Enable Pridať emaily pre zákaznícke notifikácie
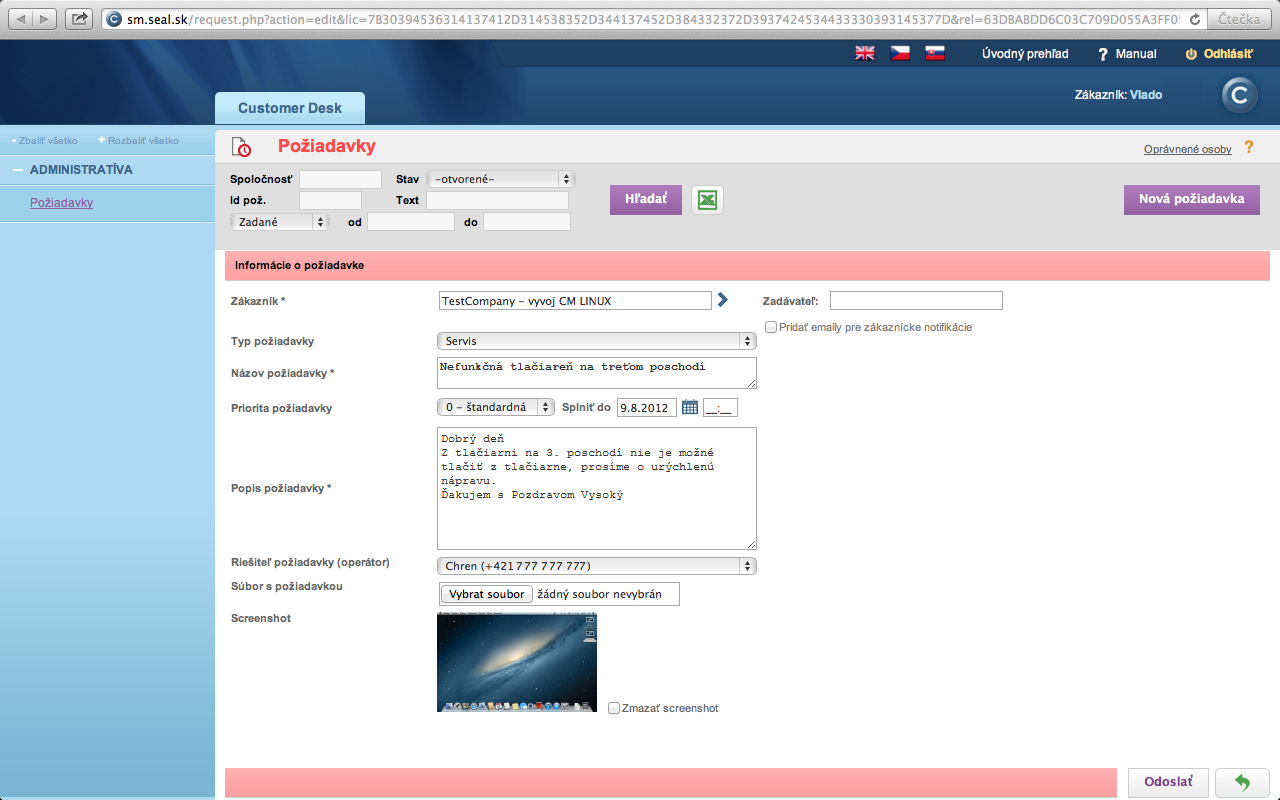This screenshot has height=800, width=1280. coord(771,327)
